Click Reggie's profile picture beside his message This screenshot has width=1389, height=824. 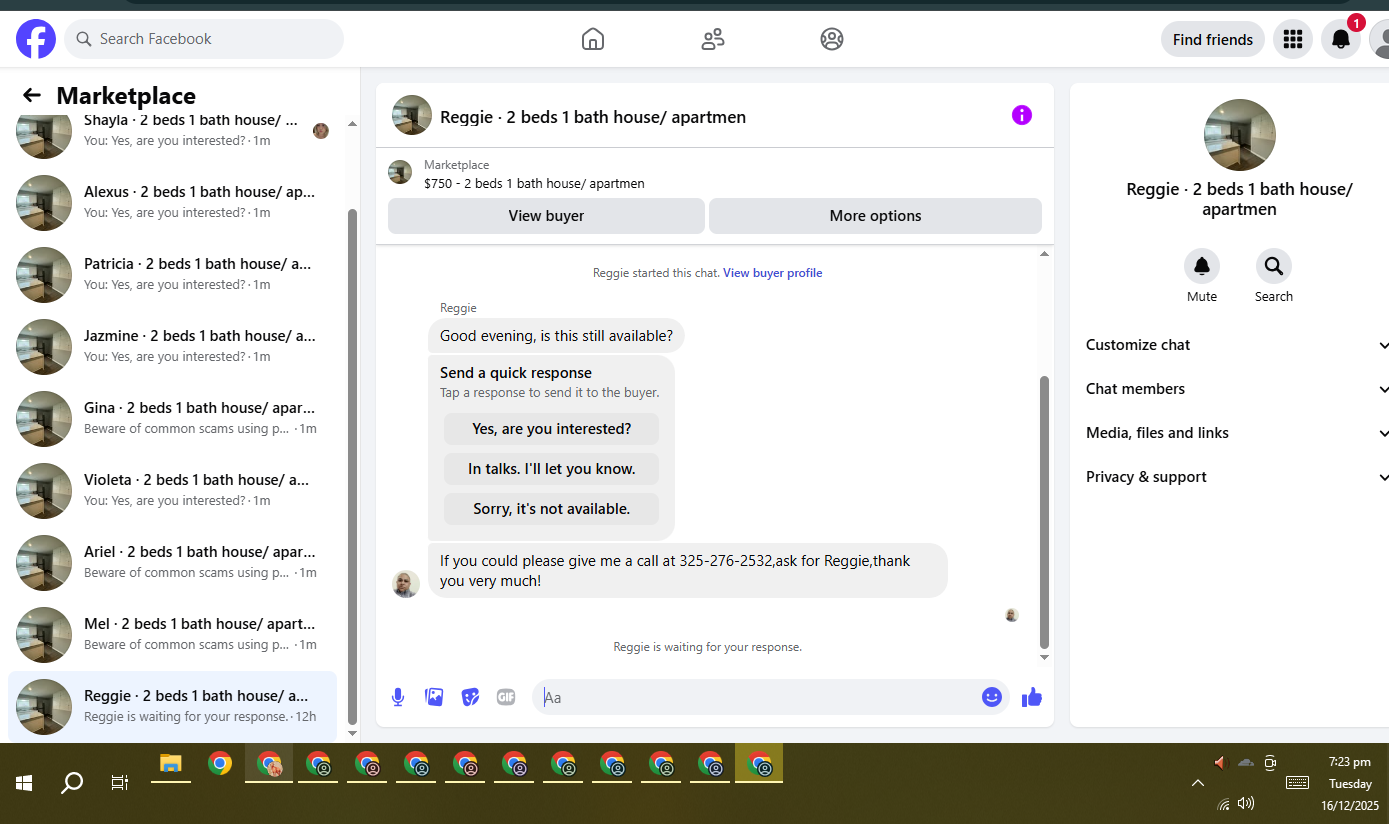406,584
